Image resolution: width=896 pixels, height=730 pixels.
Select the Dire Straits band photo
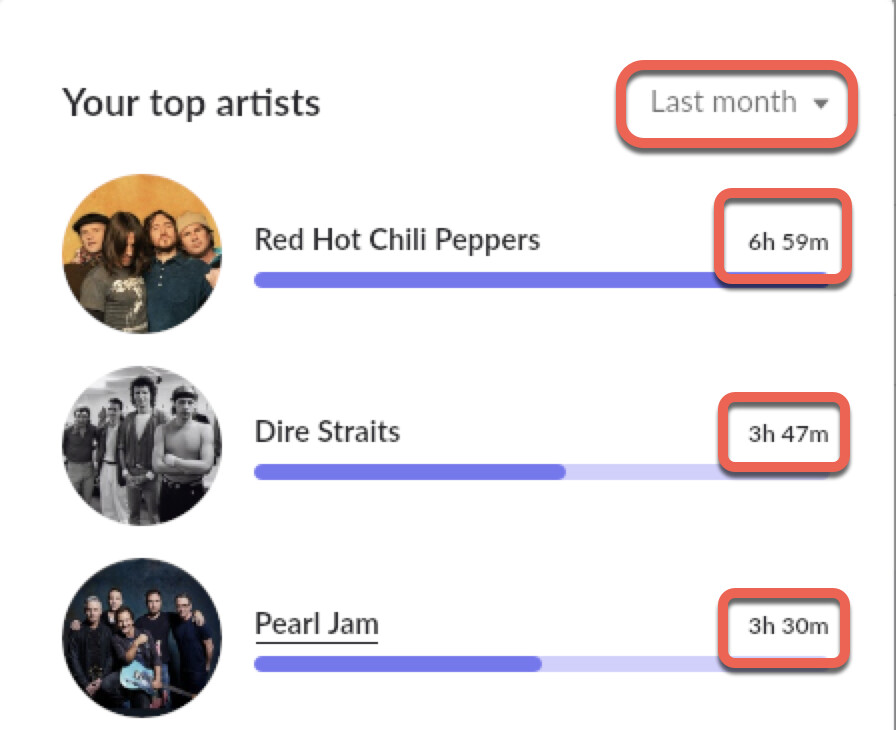pyautogui.click(x=142, y=446)
